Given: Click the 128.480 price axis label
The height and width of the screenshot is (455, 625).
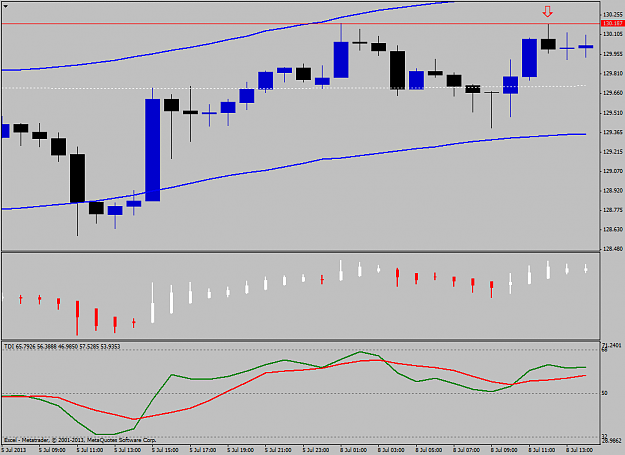Looking at the screenshot, I should pyautogui.click(x=613, y=249).
